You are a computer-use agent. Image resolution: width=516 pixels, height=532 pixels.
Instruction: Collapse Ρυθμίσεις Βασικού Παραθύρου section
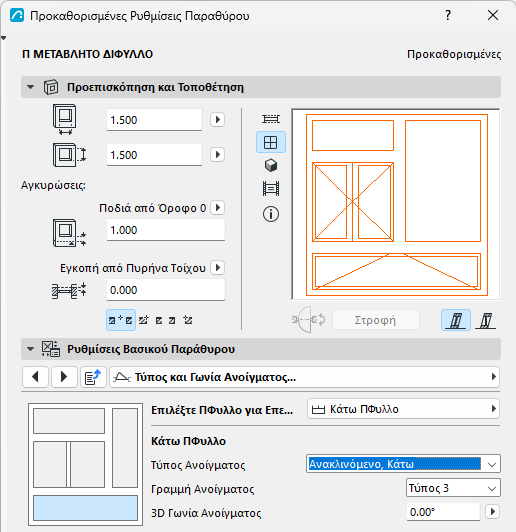point(31,349)
